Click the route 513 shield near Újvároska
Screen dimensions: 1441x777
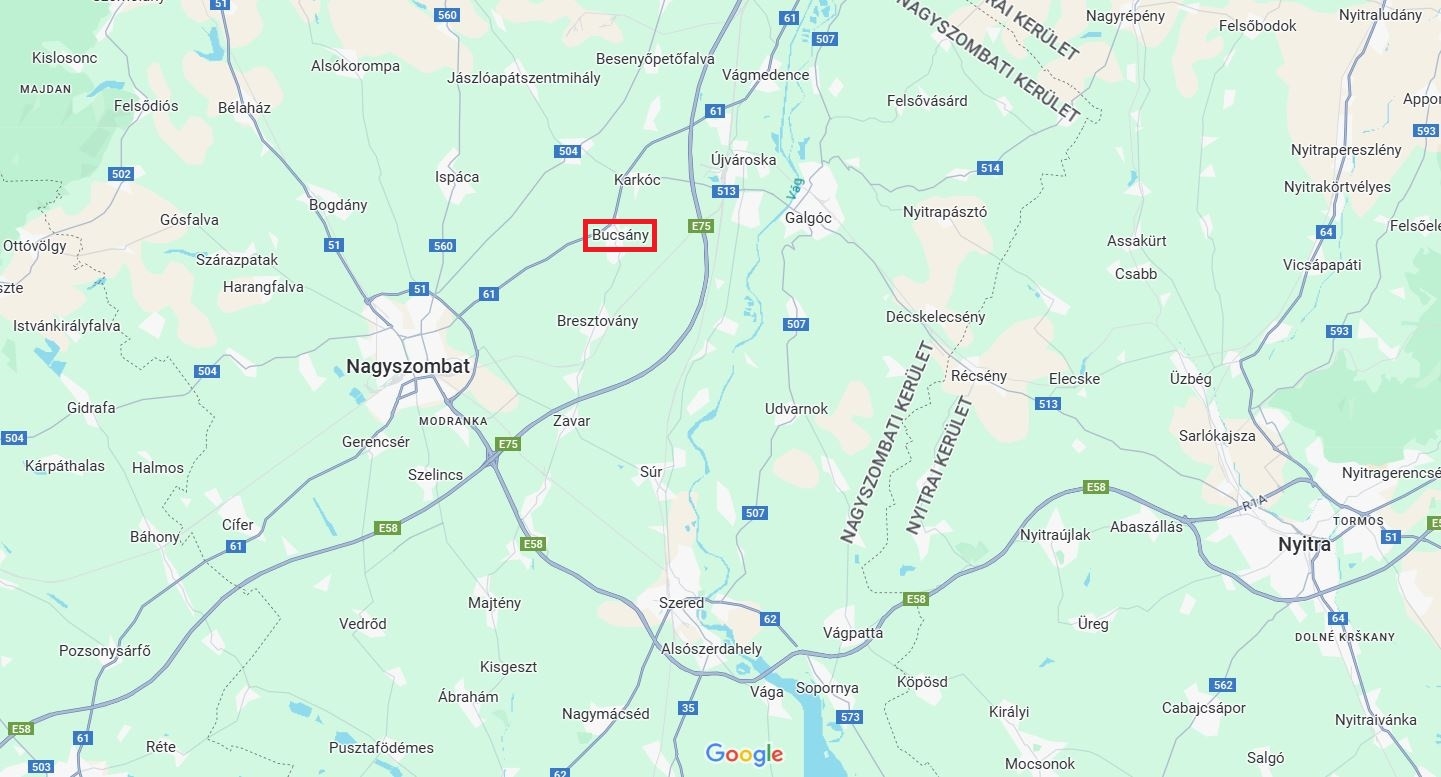(x=726, y=191)
